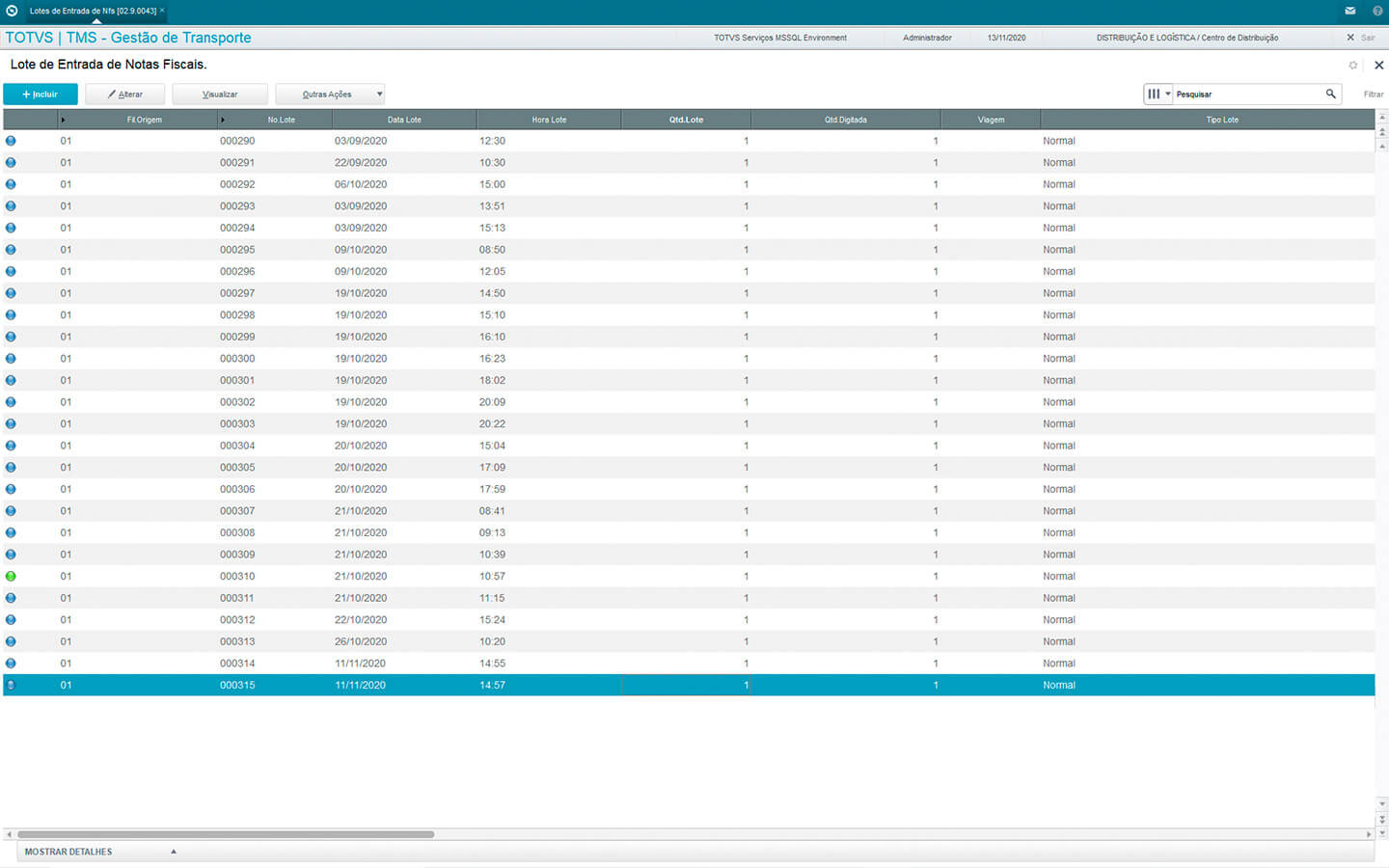Click the magnifying glass search icon
Screen dimensions: 1389x868
pyautogui.click(x=1331, y=94)
